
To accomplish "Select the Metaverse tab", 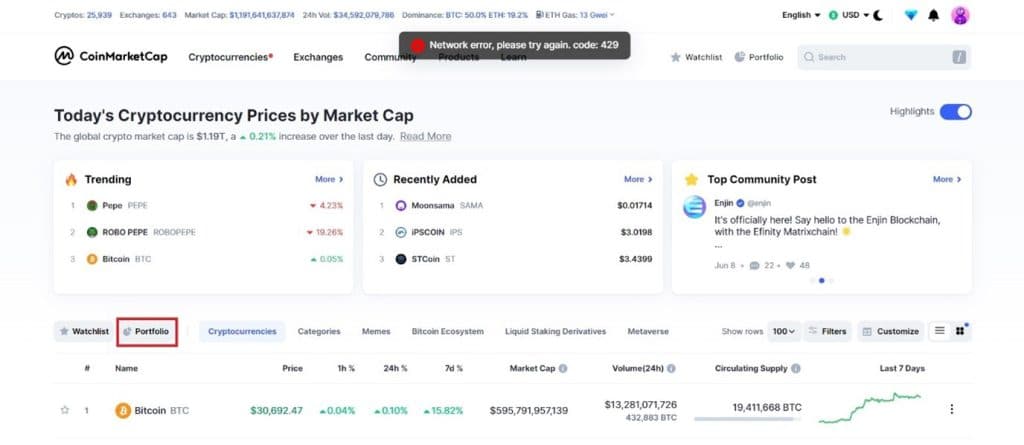I will pyautogui.click(x=648, y=331).
